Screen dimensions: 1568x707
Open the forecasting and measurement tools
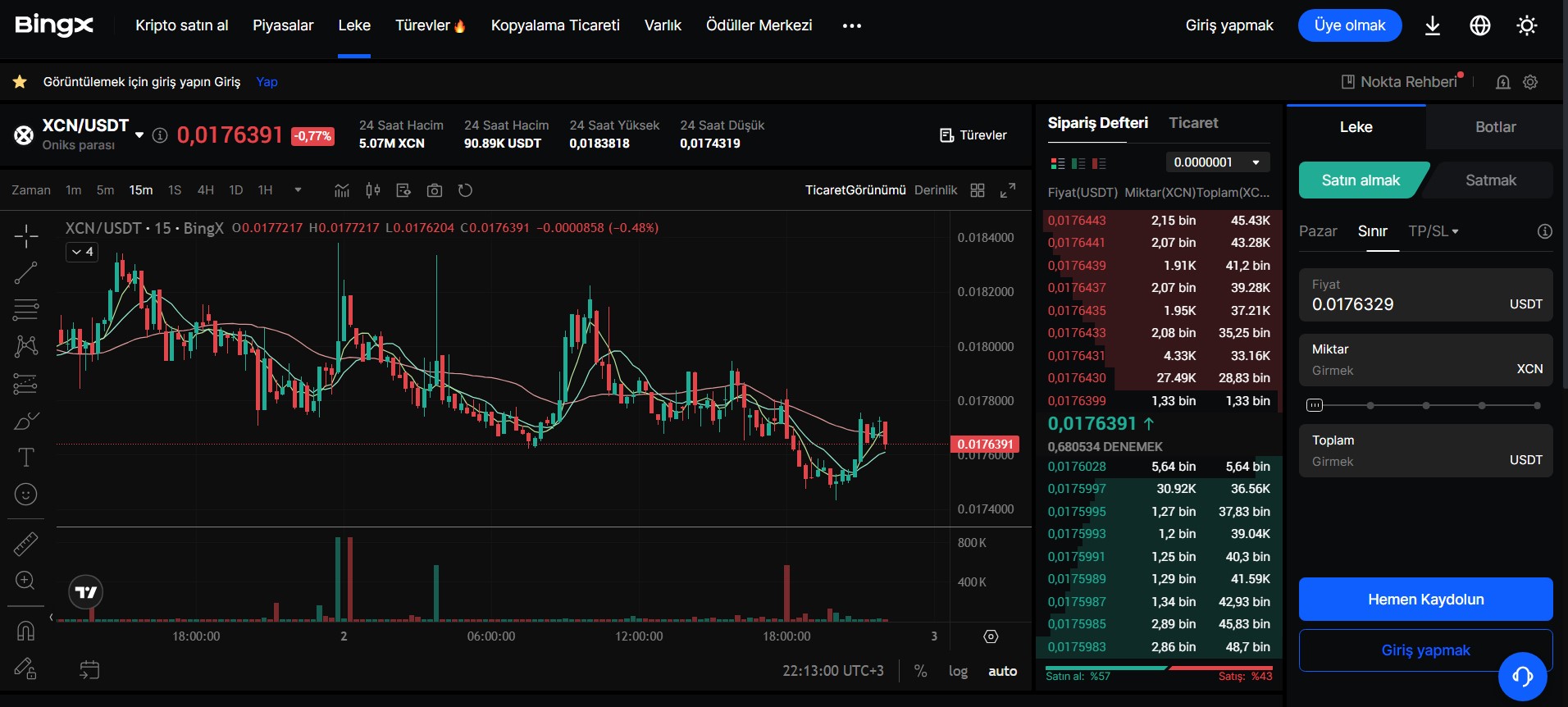[x=26, y=383]
